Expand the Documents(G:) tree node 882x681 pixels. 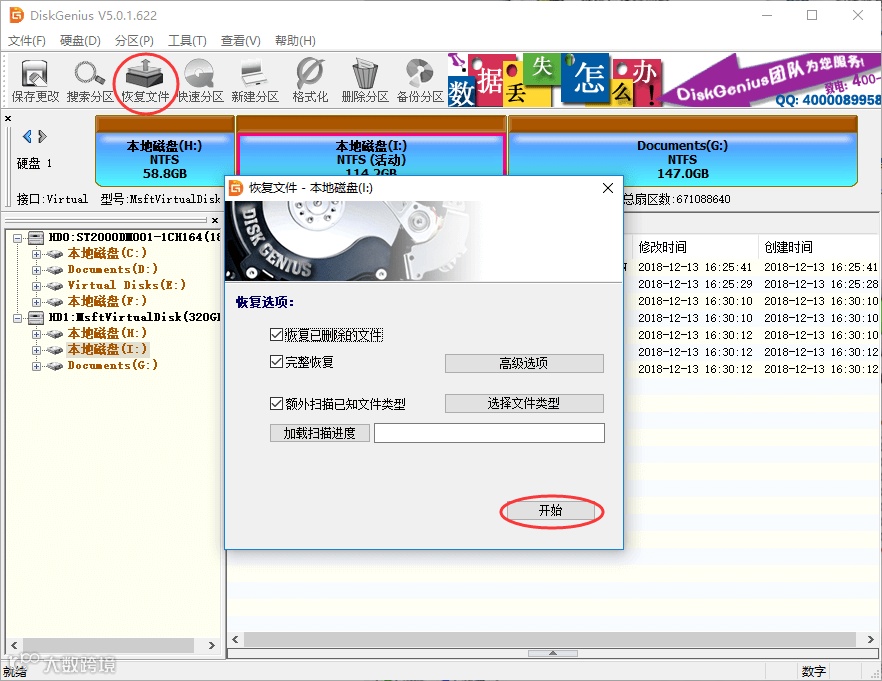[x=37, y=366]
